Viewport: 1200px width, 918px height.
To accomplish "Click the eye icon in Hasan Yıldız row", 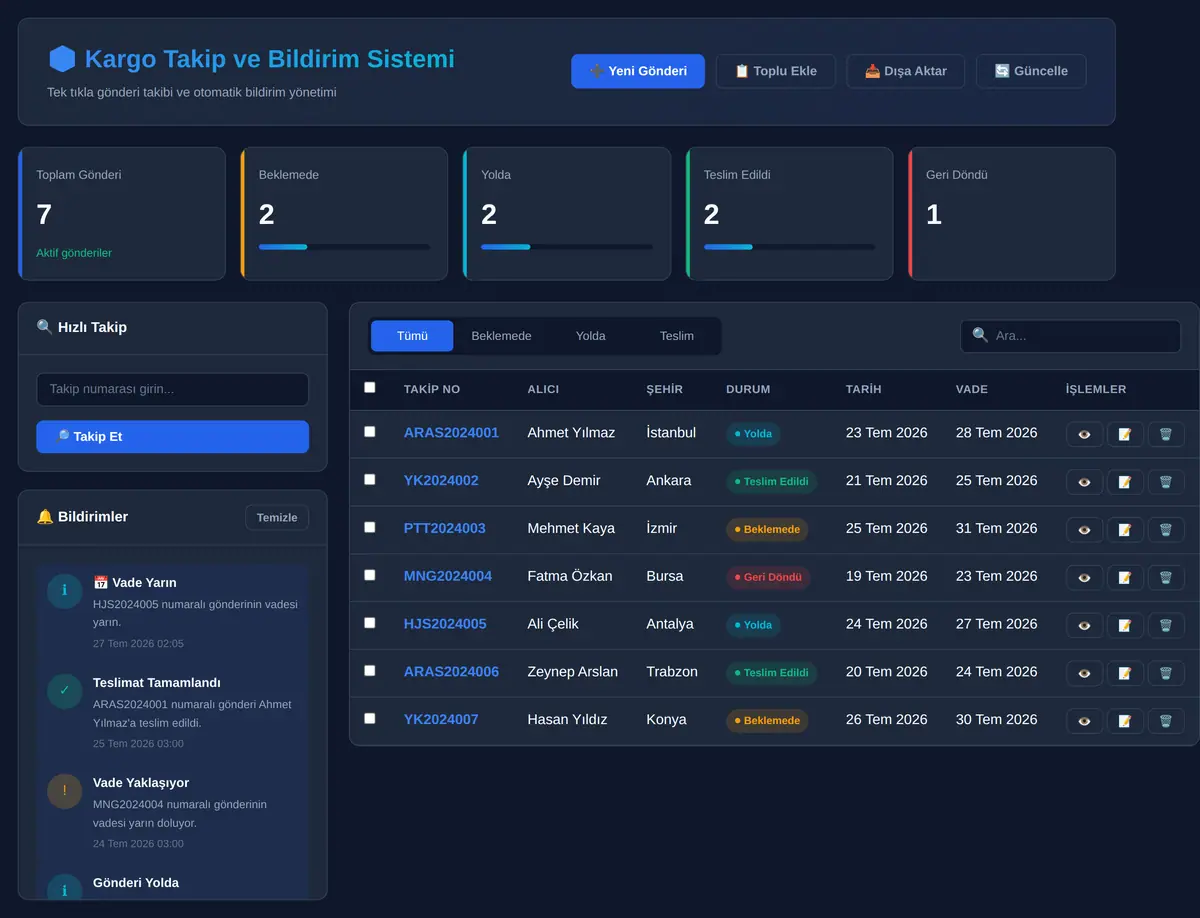I will 1085,720.
